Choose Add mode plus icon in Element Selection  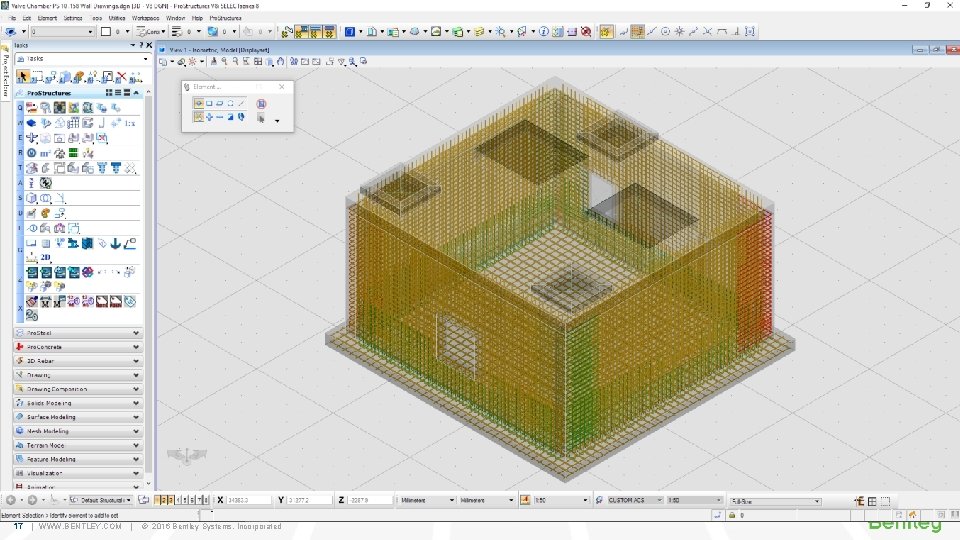tap(209, 117)
